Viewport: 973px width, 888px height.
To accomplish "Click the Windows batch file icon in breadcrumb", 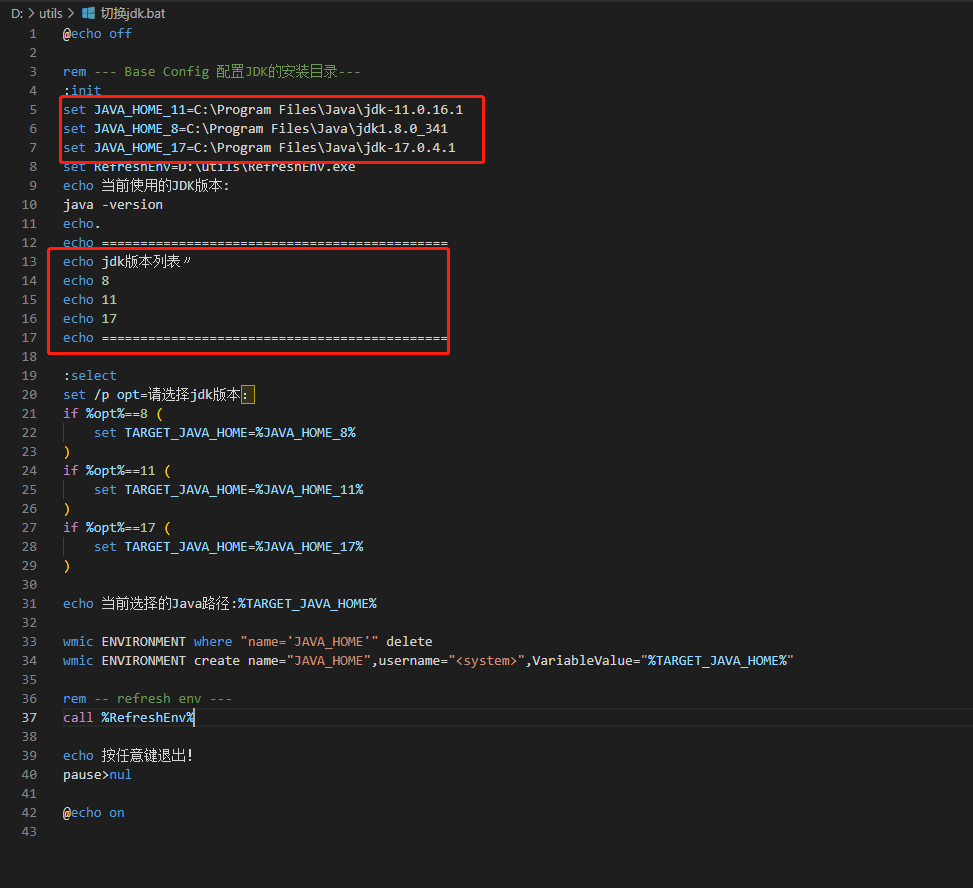I will point(89,13).
